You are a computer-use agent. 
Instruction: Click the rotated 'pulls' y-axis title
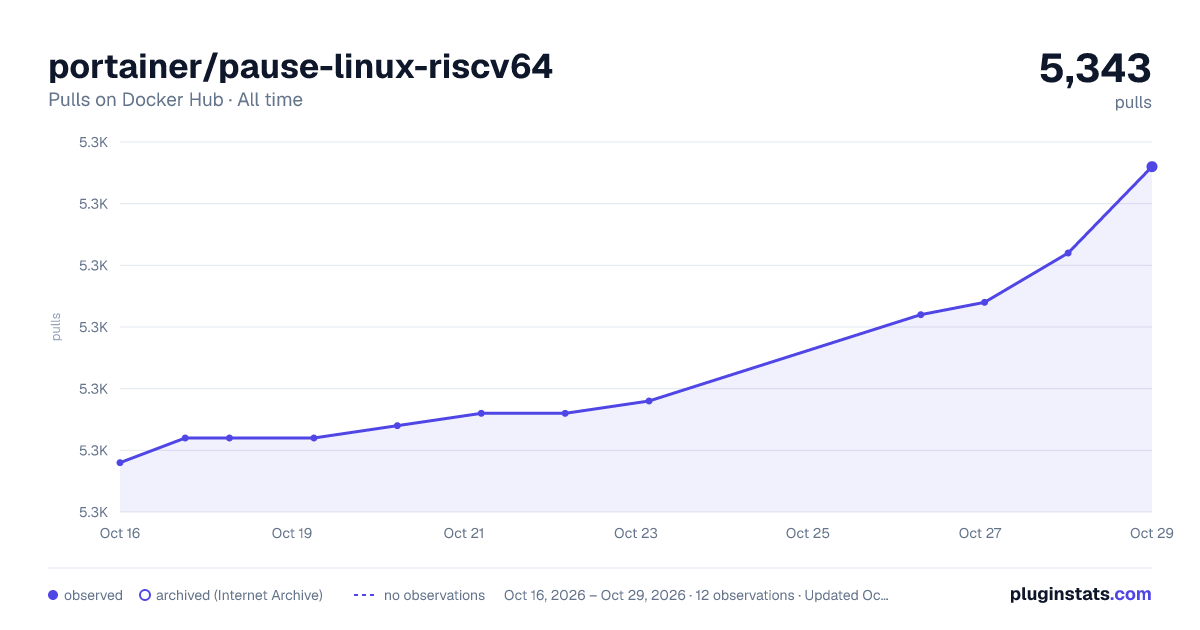(56, 327)
